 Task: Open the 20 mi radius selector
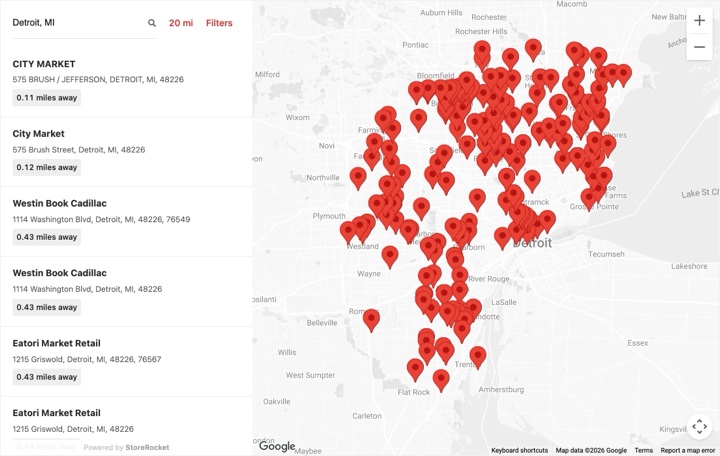[x=181, y=23]
